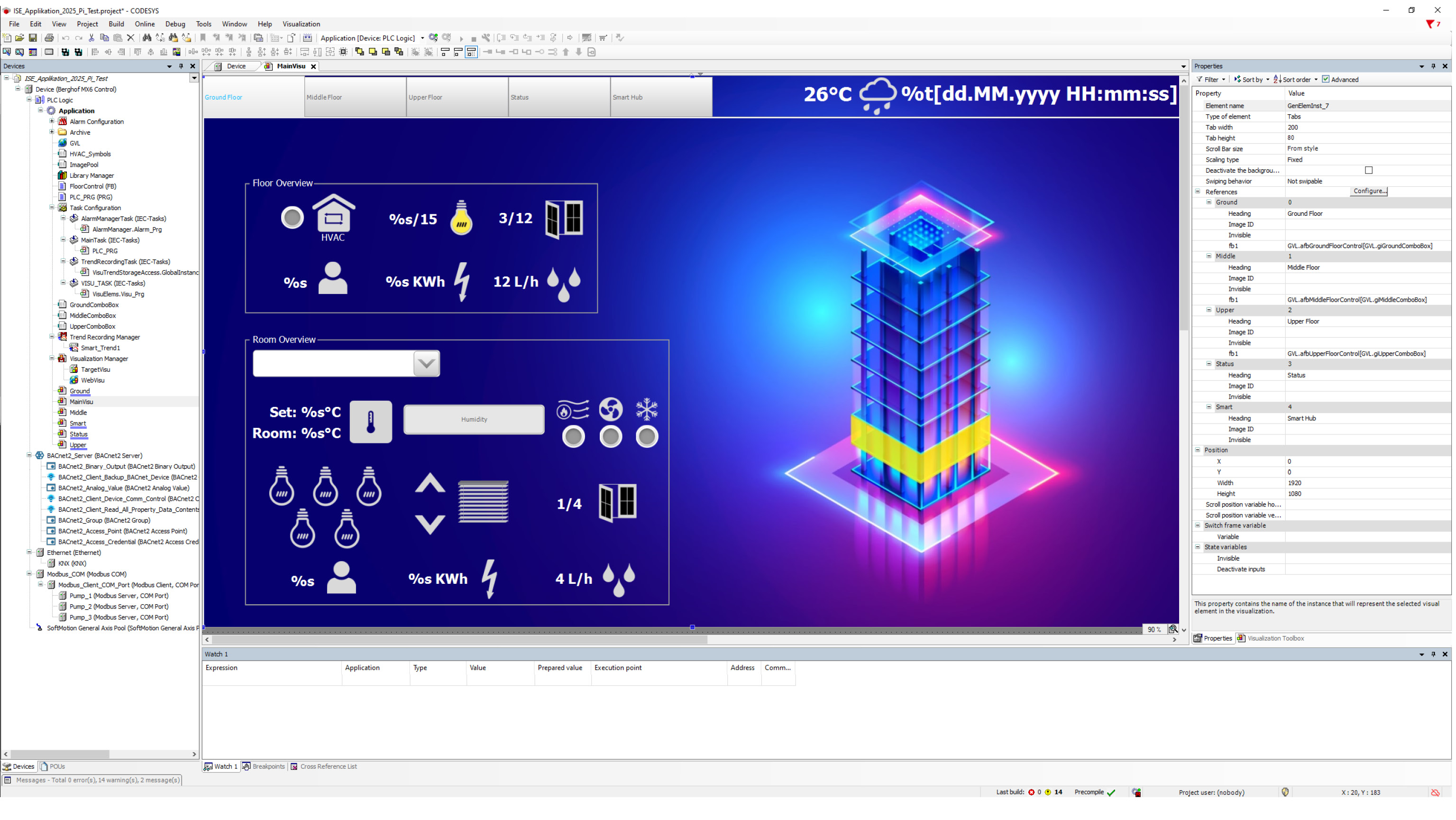Click the blinds up arrow in Room Overview

pyautogui.click(x=430, y=483)
